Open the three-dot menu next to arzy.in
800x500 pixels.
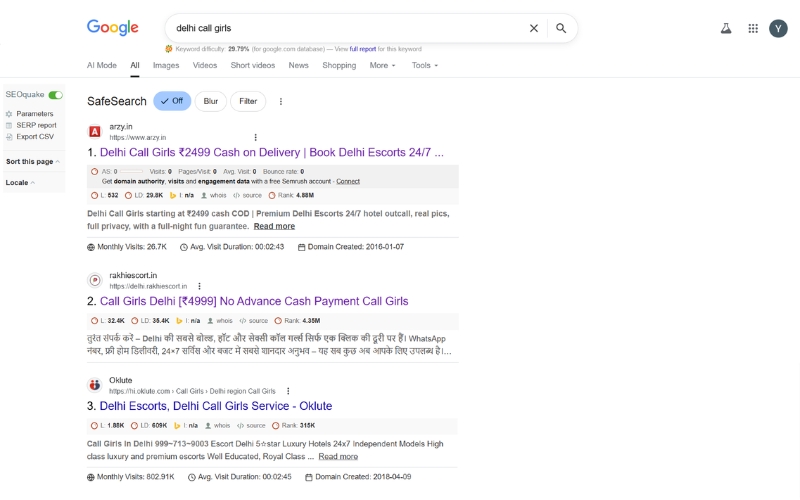(x=255, y=137)
